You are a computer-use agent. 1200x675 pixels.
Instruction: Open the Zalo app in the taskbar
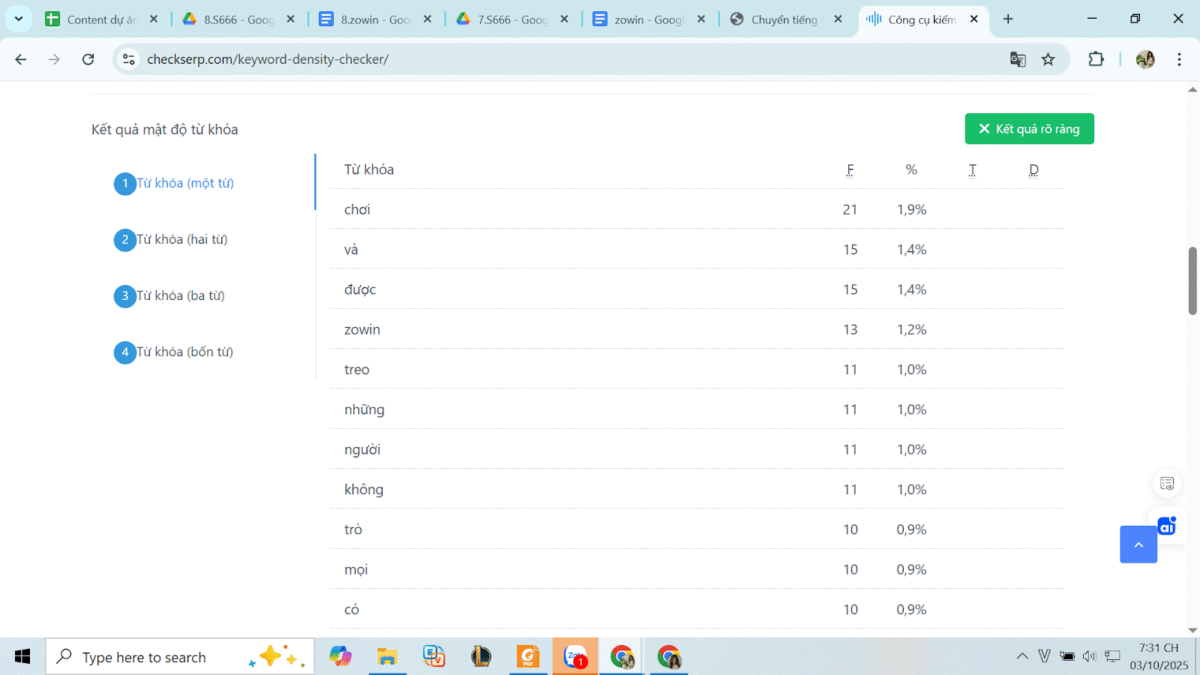pyautogui.click(x=575, y=657)
